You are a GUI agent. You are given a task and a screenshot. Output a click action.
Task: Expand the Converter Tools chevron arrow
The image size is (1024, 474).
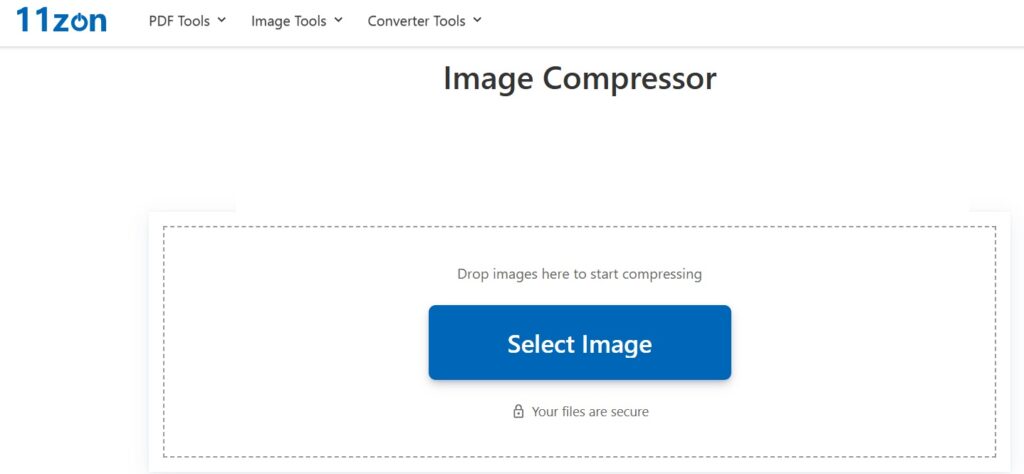[477, 20]
